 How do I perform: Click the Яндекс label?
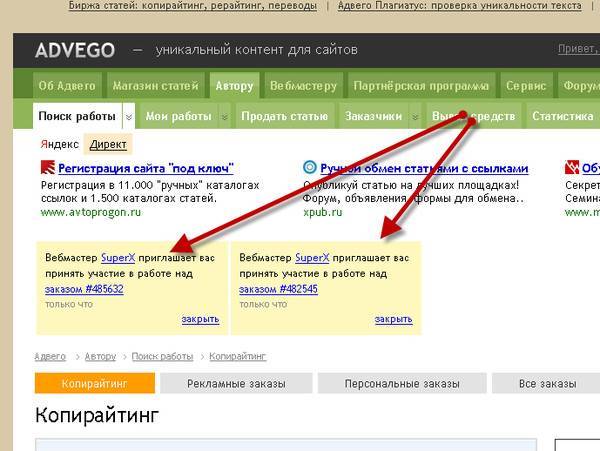click(59, 144)
